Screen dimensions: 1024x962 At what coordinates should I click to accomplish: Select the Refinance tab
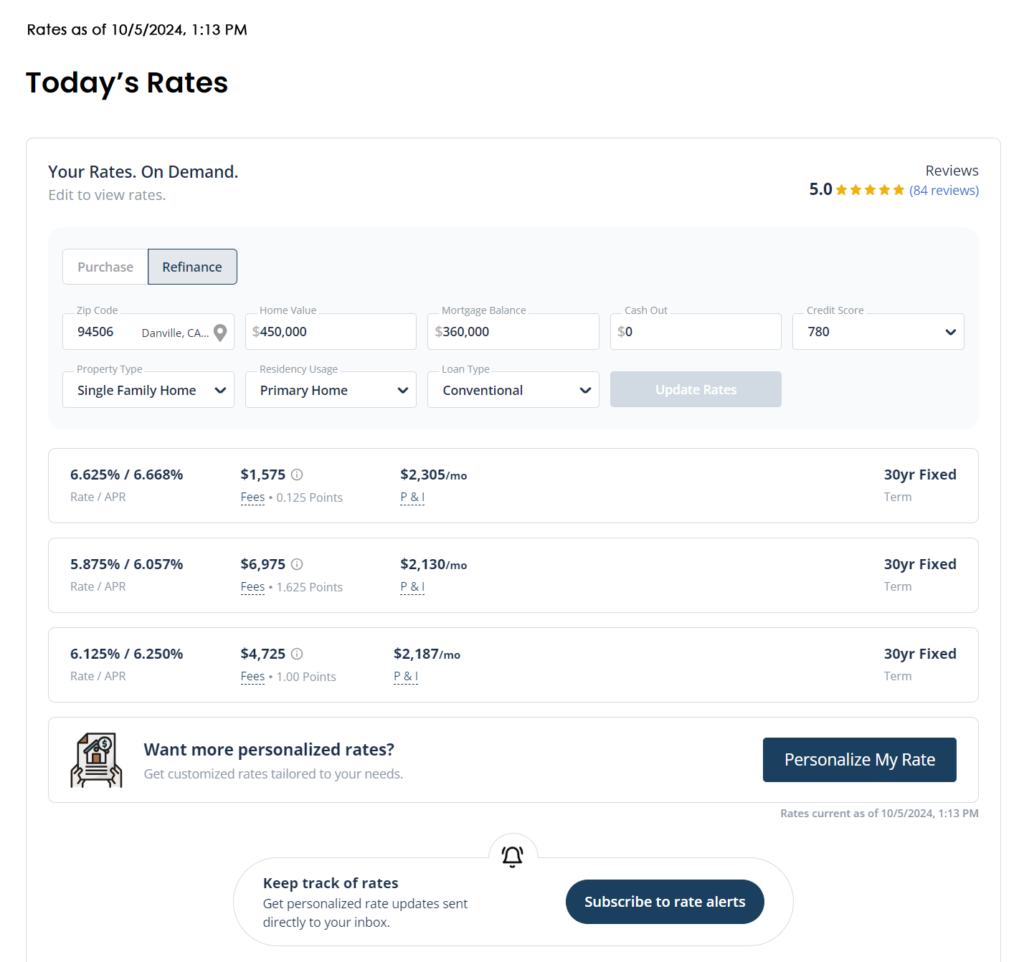(x=192, y=266)
